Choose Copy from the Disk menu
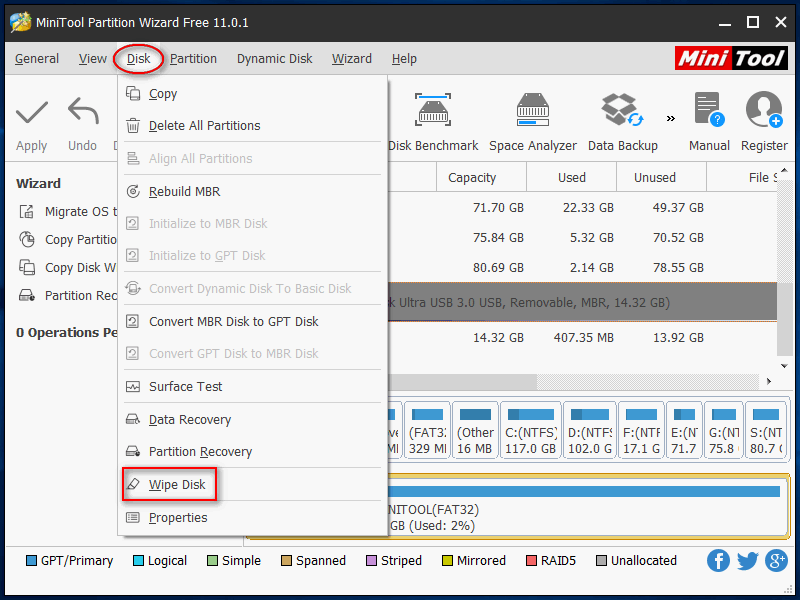800x600 pixels. click(x=253, y=94)
